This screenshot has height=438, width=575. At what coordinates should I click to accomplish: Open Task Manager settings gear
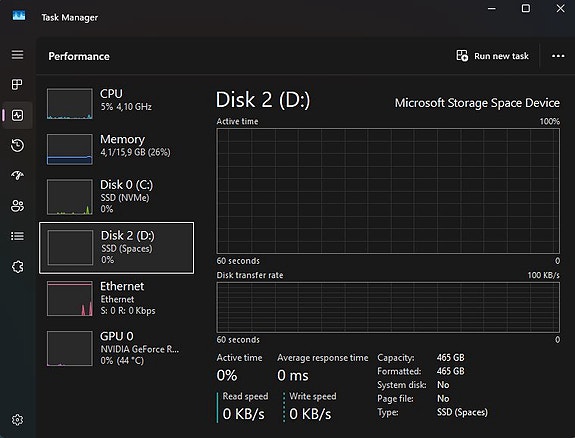coord(17,419)
